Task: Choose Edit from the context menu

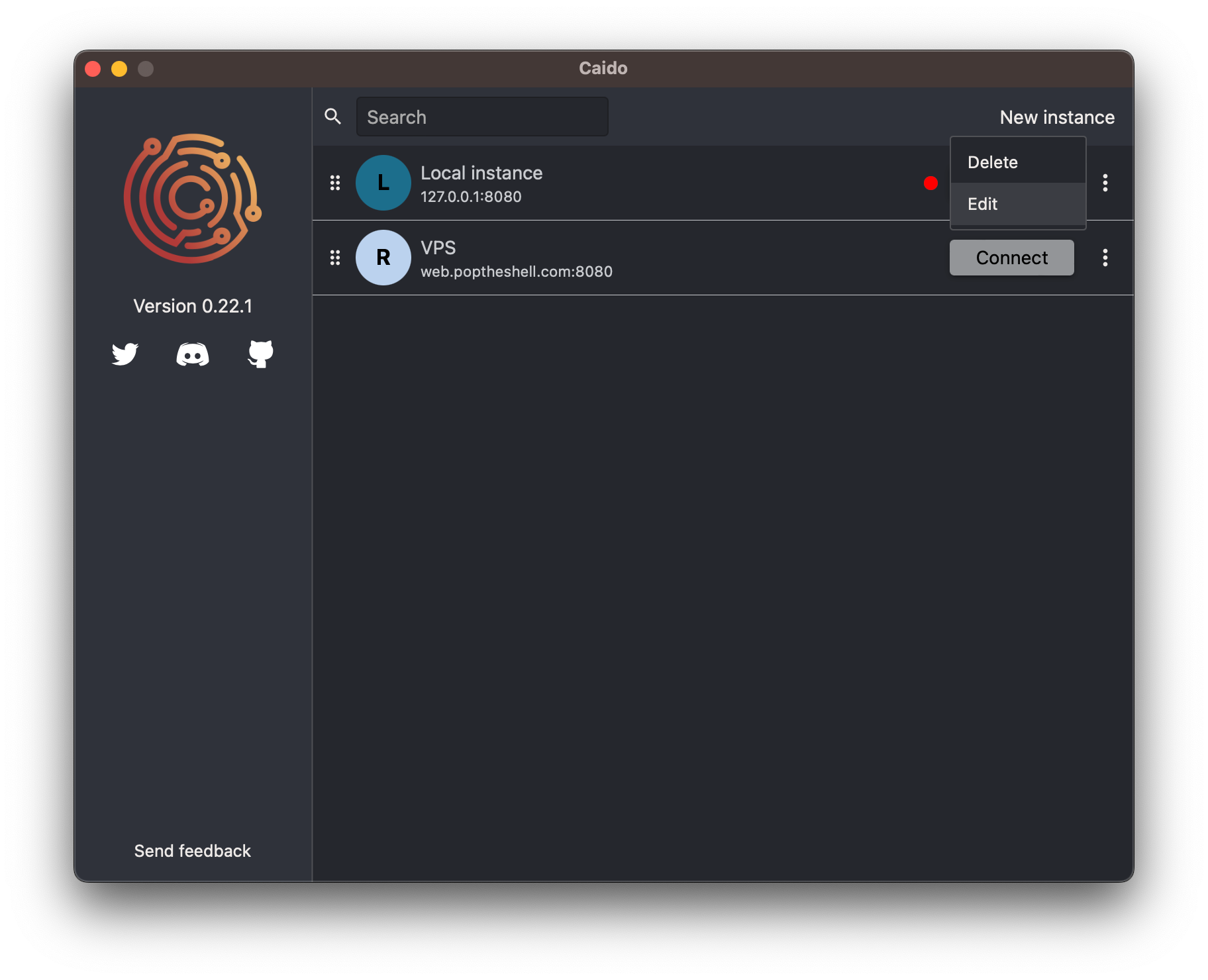Action: (x=1018, y=204)
